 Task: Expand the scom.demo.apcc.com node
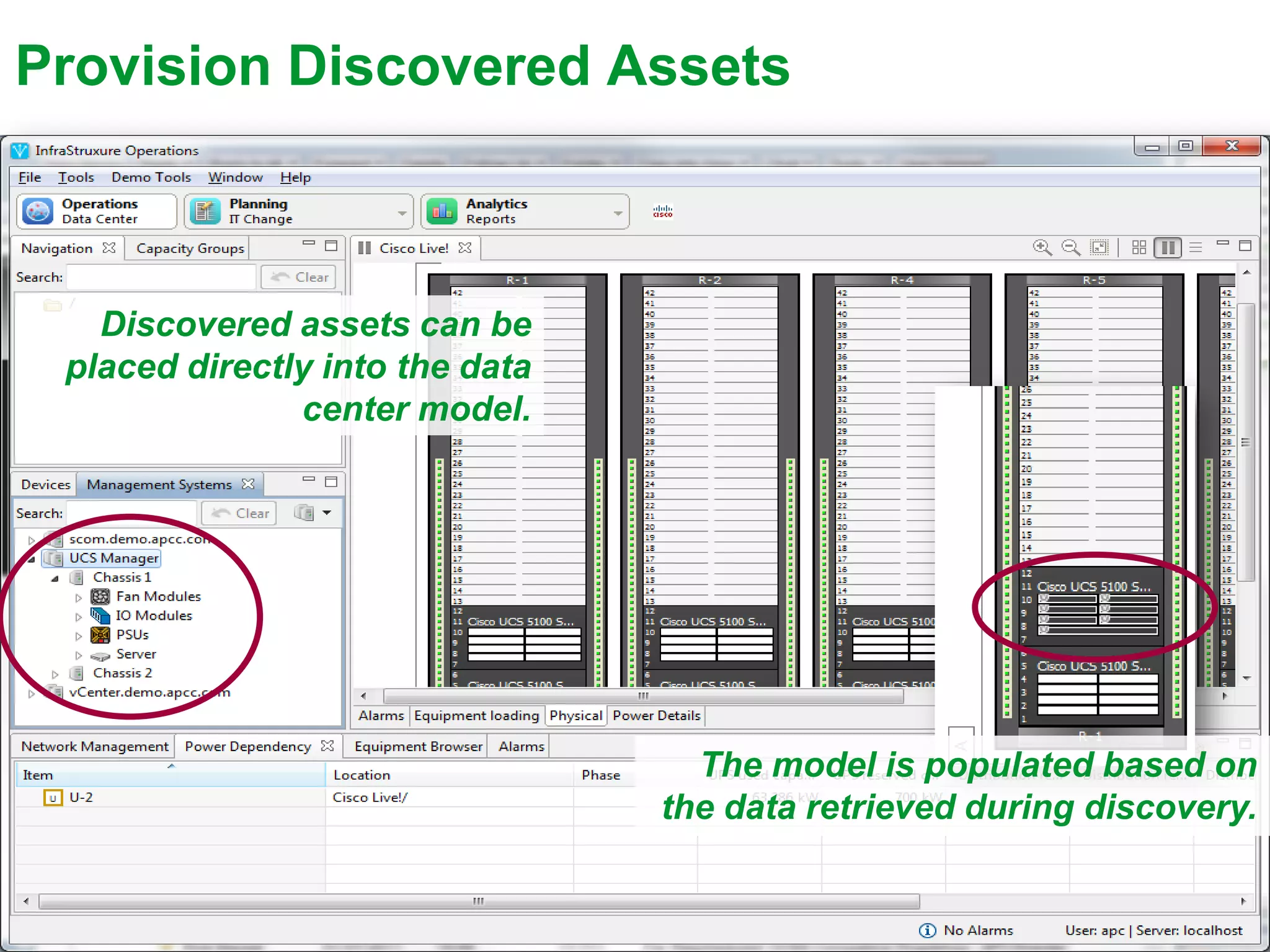(32, 540)
